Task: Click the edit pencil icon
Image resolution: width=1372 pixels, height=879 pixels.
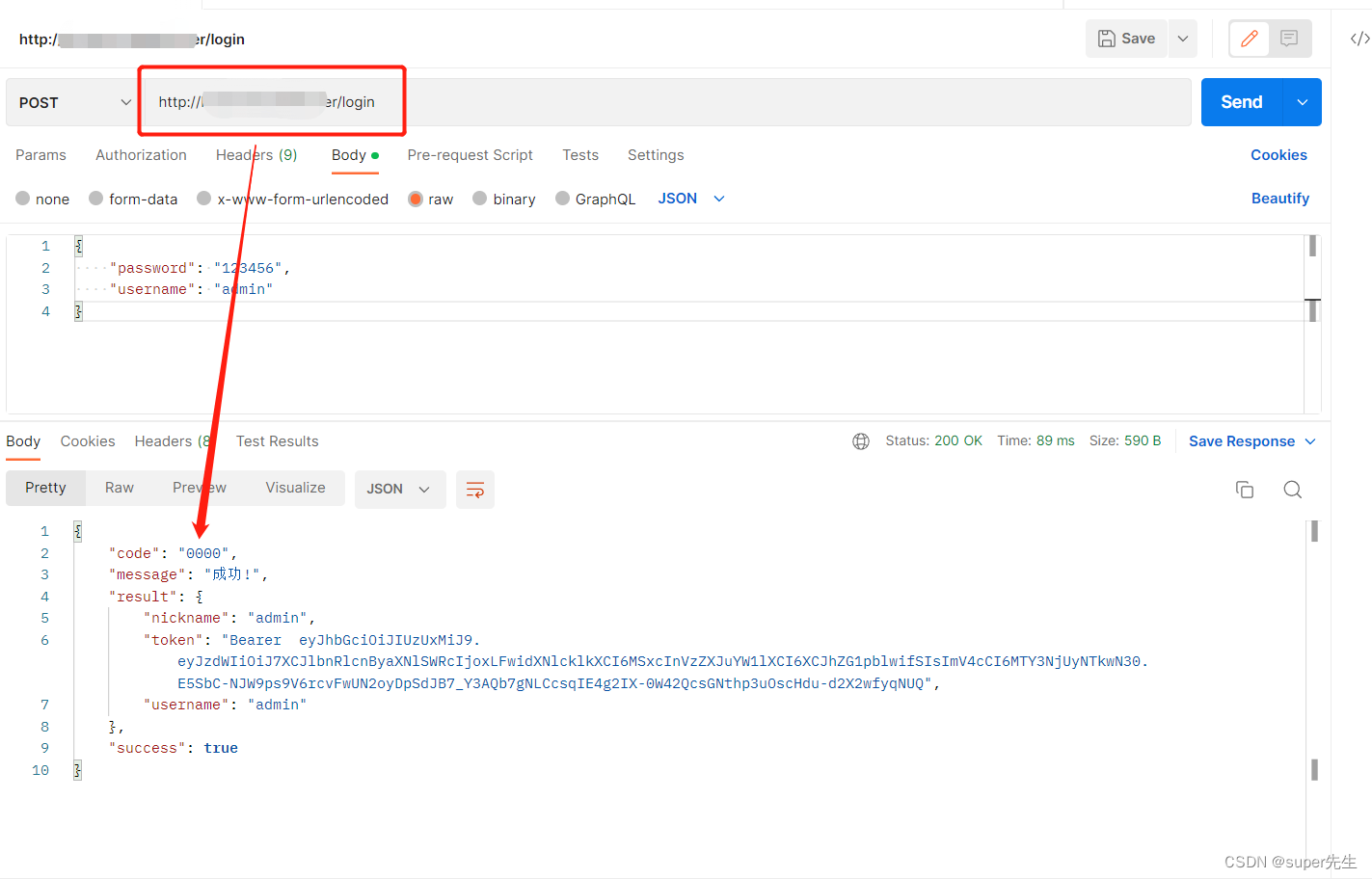Action: 1249,39
